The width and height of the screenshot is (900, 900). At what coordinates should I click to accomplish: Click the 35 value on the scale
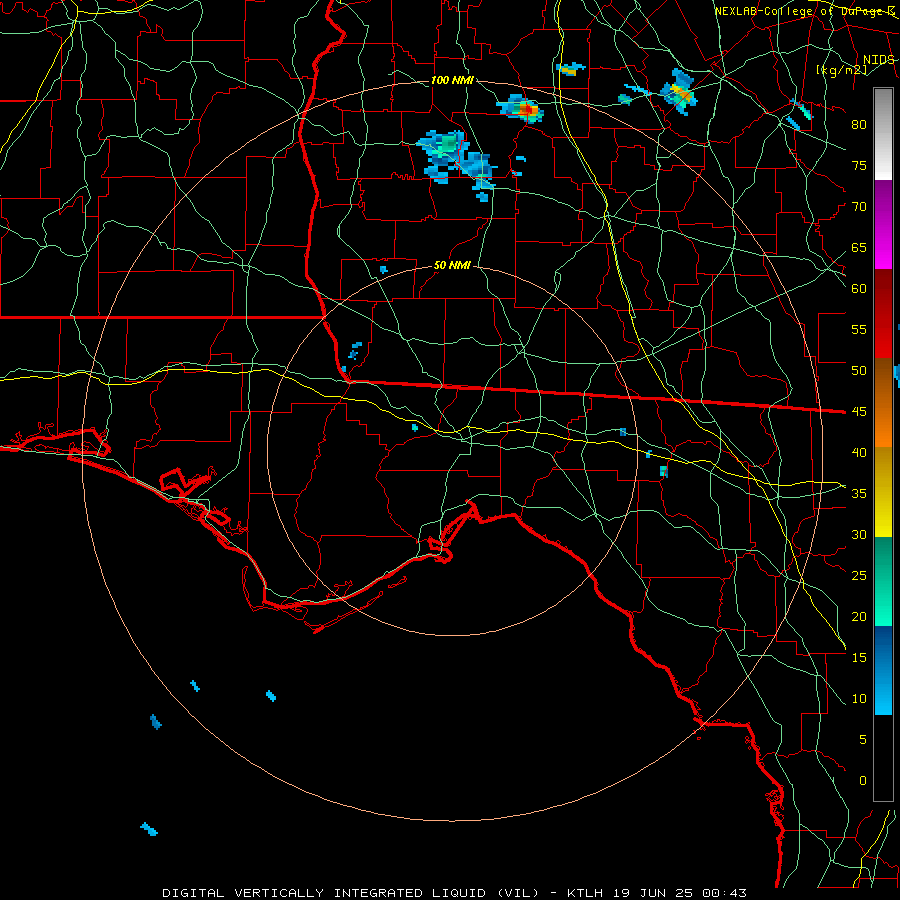(x=859, y=494)
